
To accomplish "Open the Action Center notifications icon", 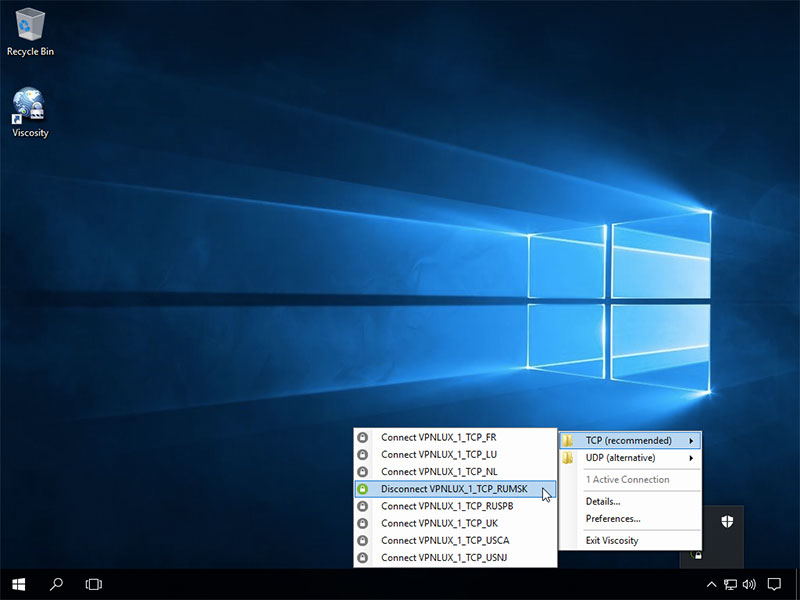I will click(x=774, y=584).
